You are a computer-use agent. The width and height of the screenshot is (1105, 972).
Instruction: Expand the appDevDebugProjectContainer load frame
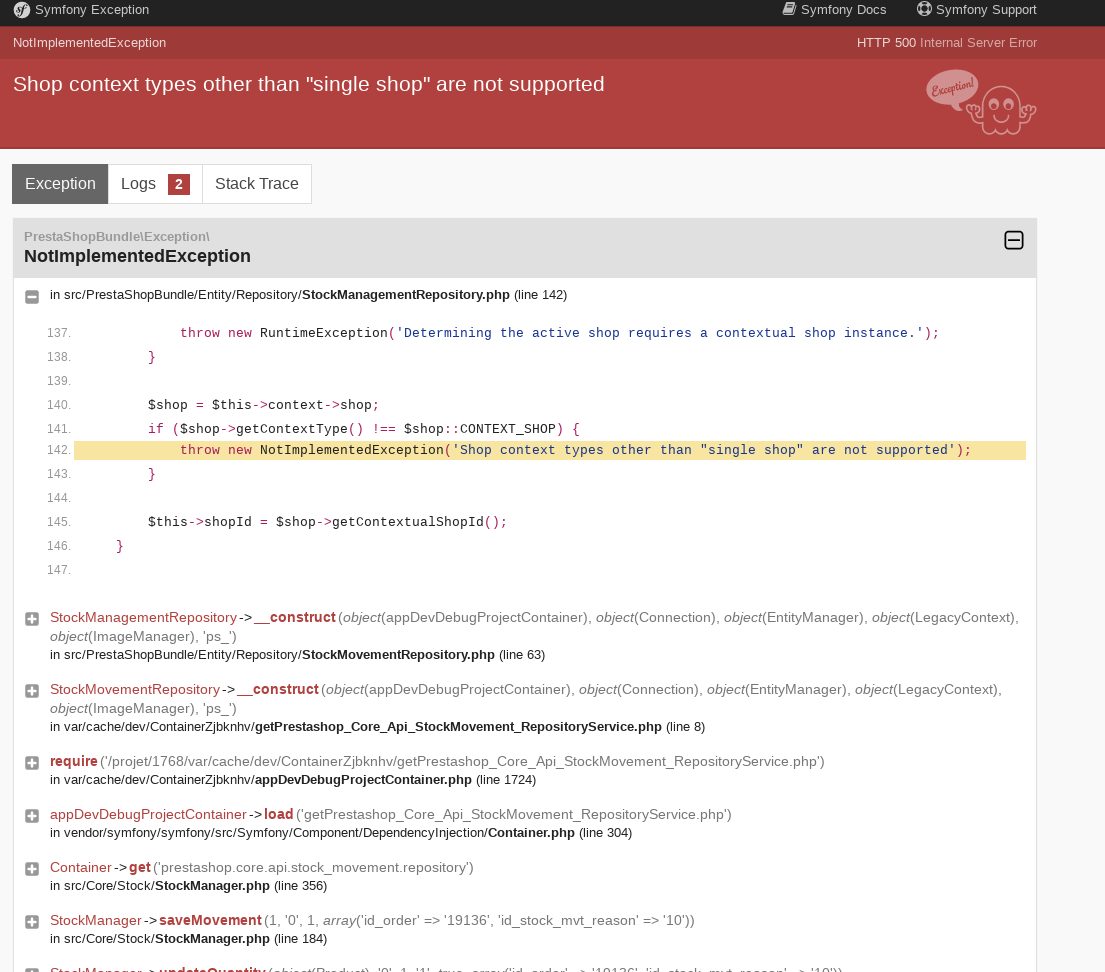[x=31, y=814]
